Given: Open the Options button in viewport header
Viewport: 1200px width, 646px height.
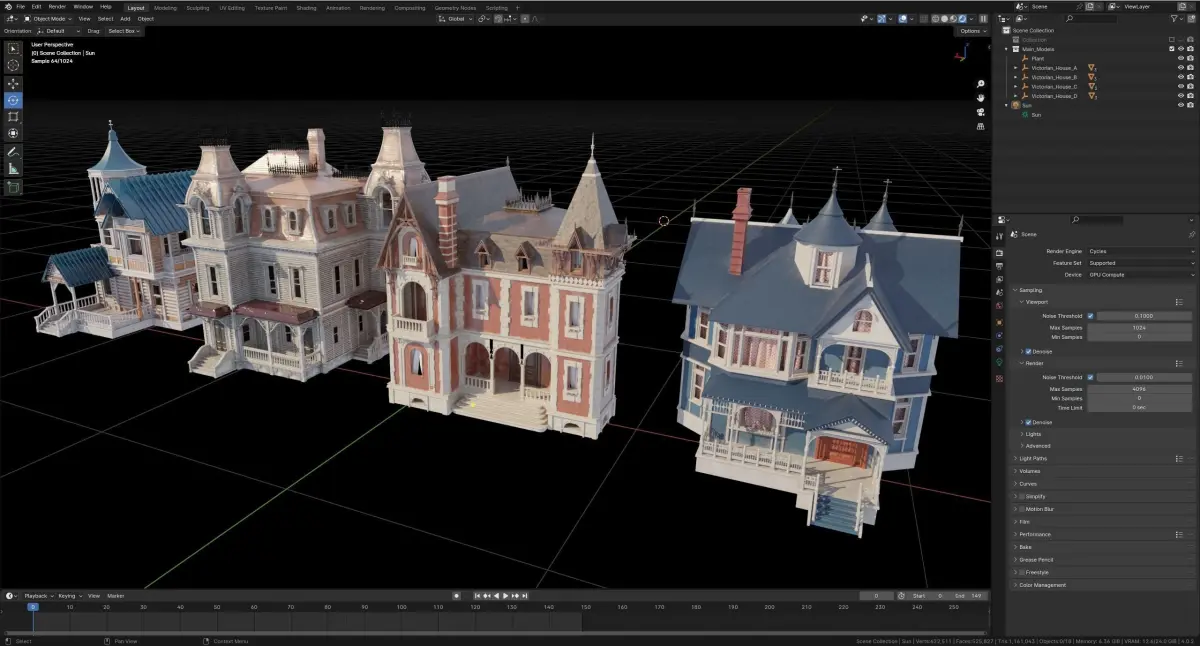Looking at the screenshot, I should [x=971, y=31].
